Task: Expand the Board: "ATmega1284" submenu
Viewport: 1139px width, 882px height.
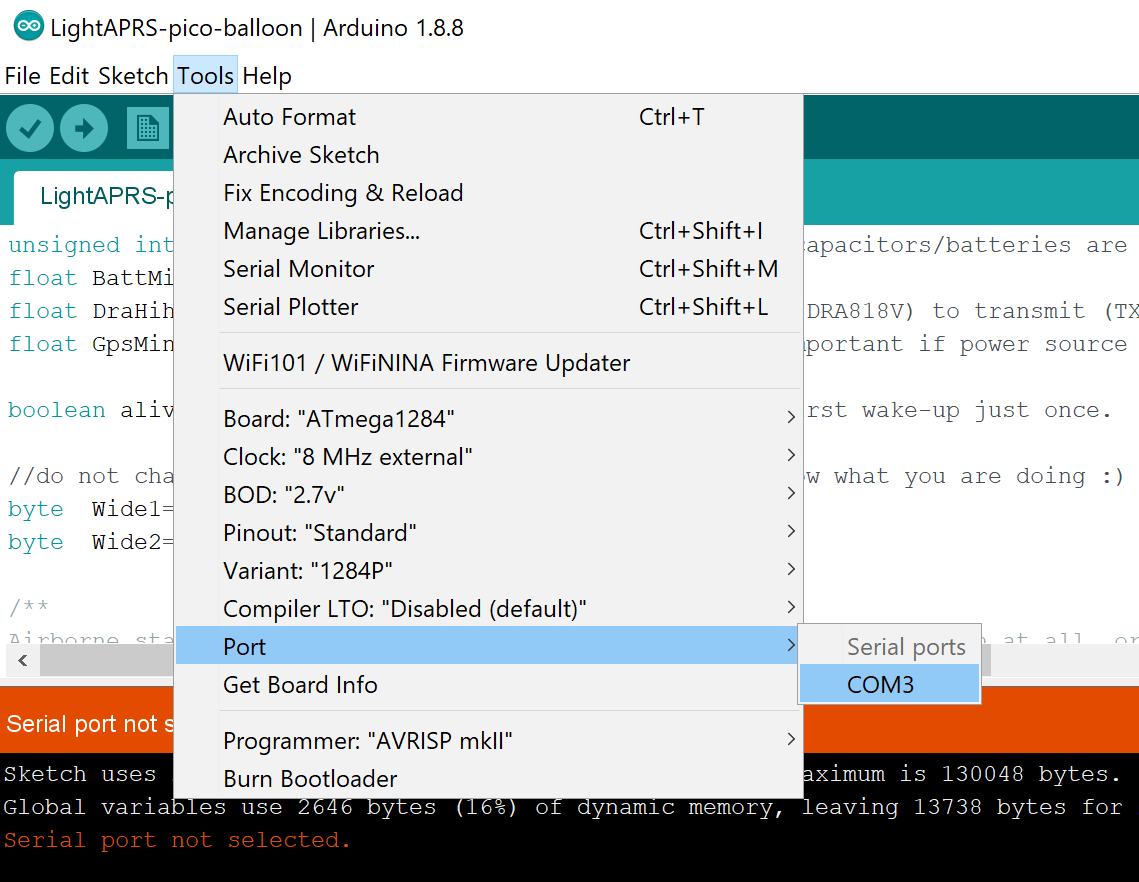Action: [x=488, y=418]
